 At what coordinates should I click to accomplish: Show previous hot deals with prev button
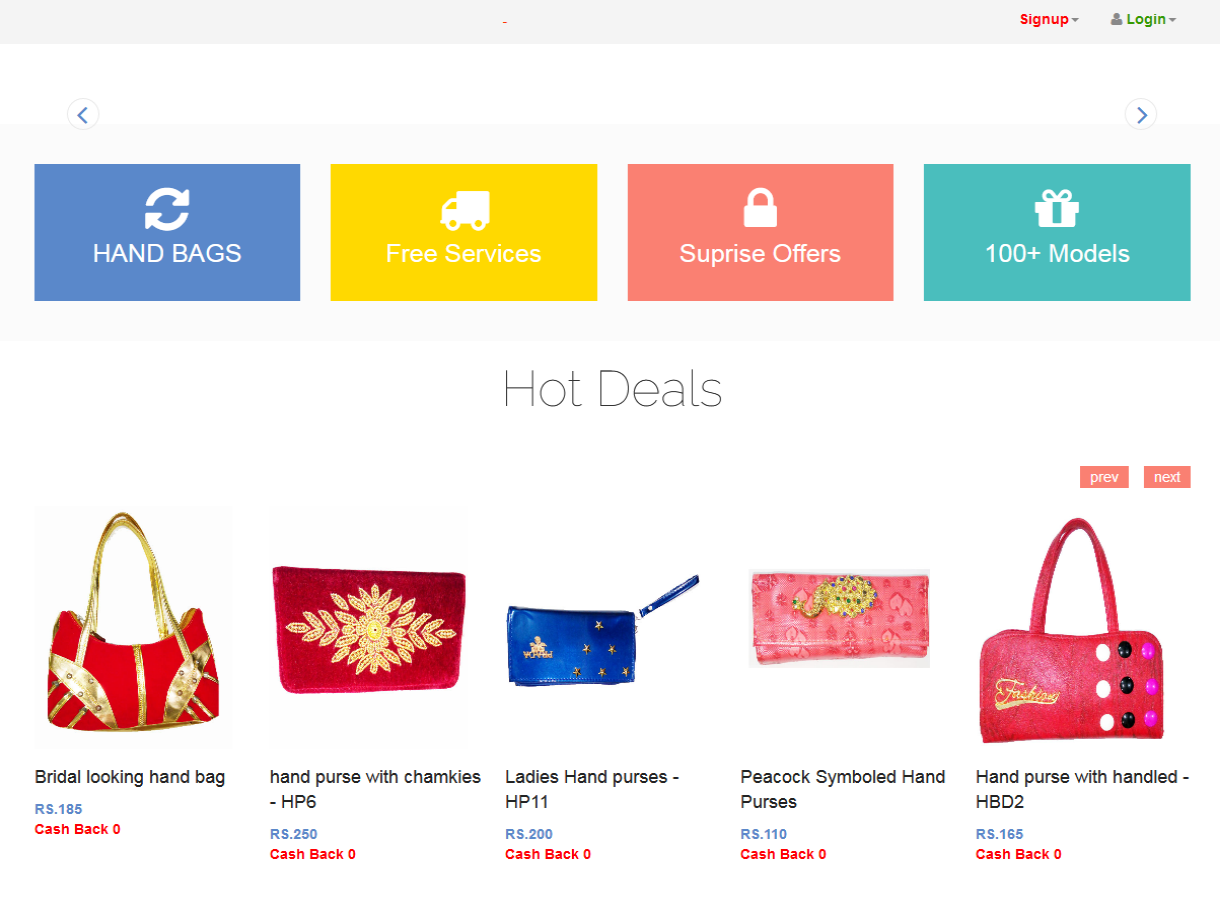(x=1104, y=477)
